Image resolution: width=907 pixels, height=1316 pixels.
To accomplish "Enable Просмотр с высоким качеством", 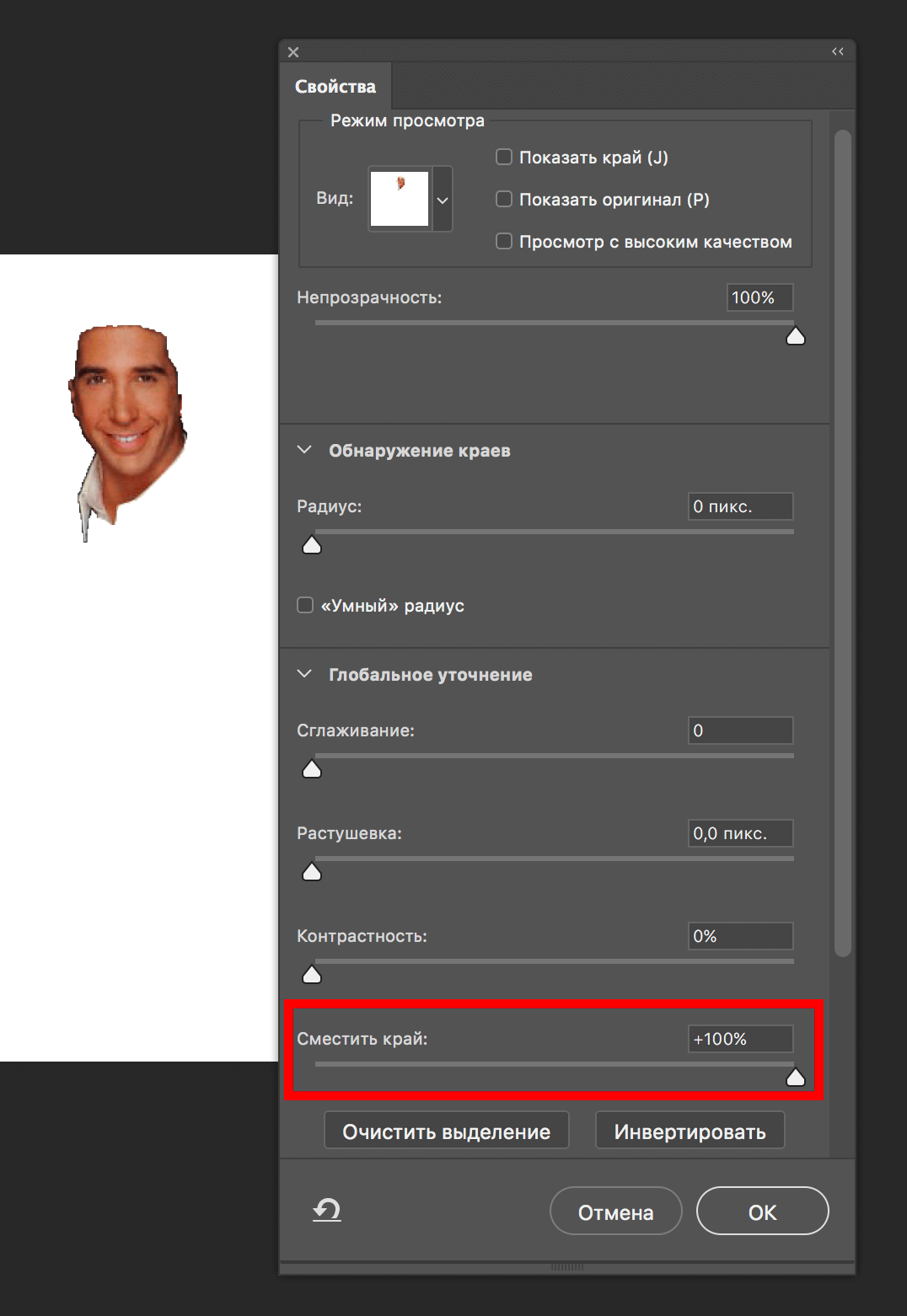I will pyautogui.click(x=503, y=241).
